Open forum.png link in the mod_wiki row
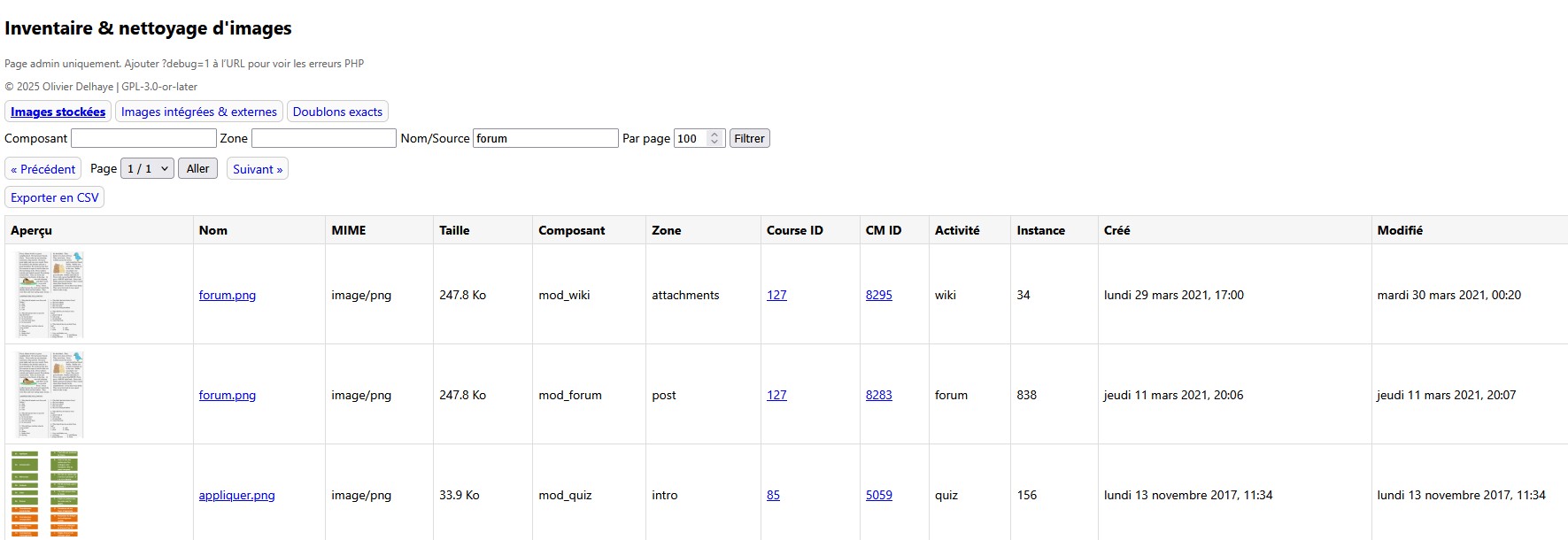 click(x=227, y=295)
